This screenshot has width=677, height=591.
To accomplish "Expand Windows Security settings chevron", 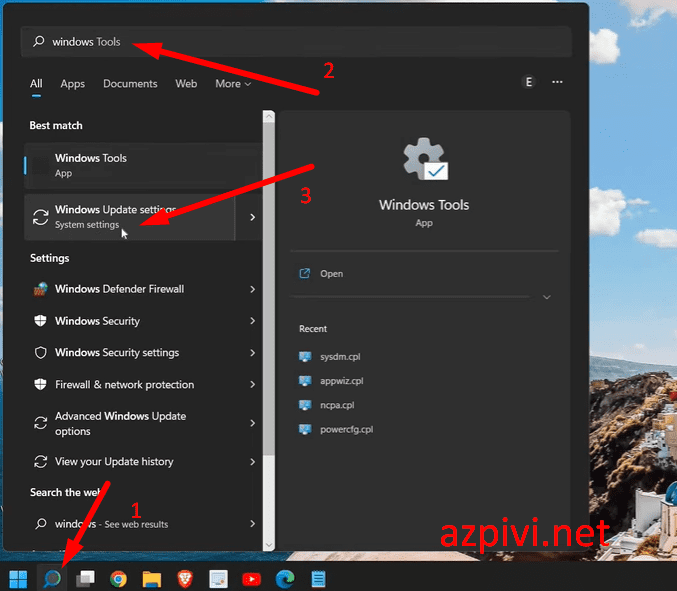I will coord(253,353).
